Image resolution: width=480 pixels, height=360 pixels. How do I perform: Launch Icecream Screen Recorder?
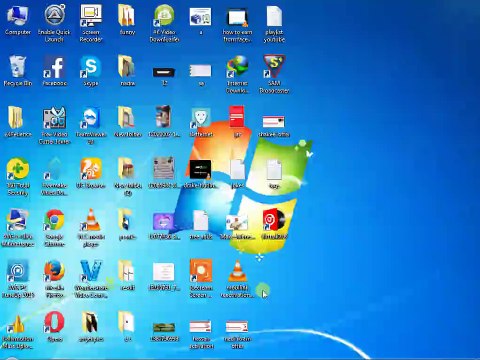[201, 279]
